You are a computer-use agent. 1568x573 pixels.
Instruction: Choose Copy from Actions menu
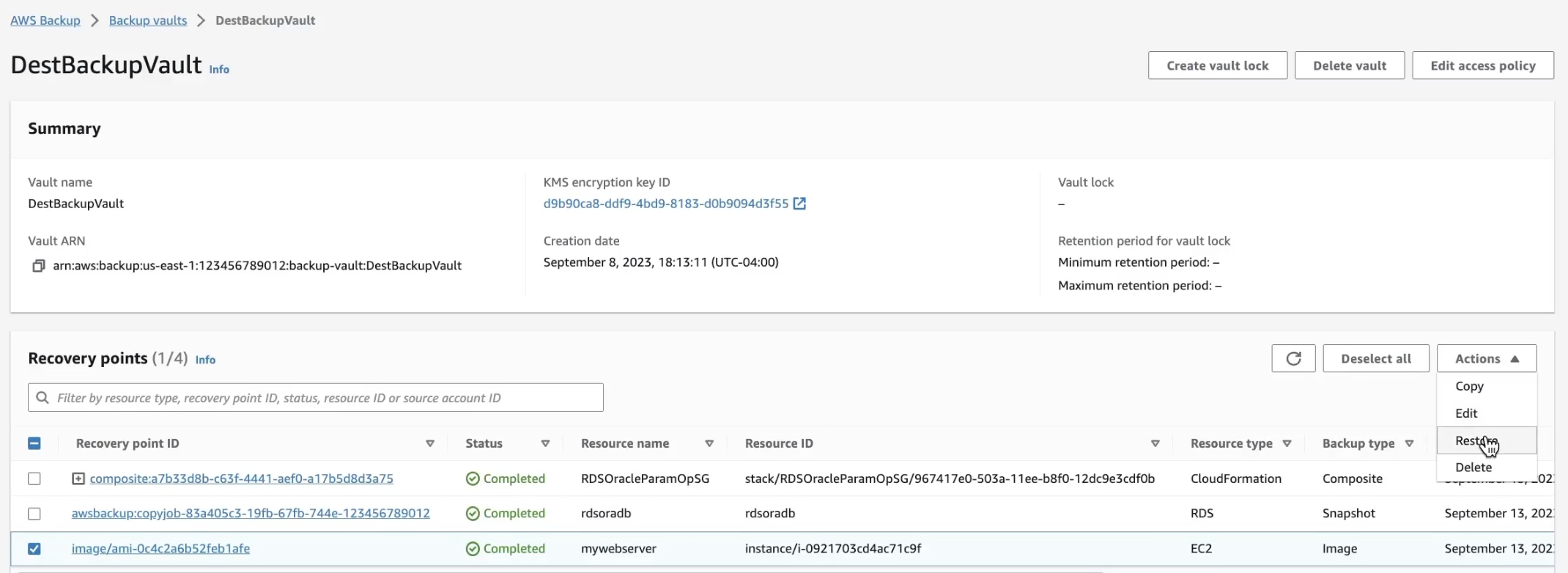(1487, 386)
